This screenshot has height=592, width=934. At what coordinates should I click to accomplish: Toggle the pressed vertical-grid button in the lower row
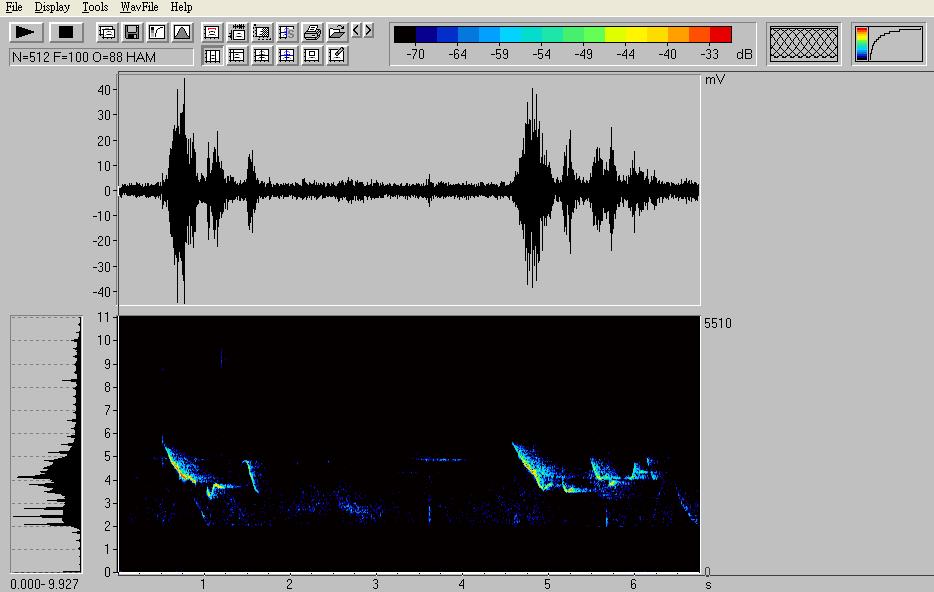point(212,56)
